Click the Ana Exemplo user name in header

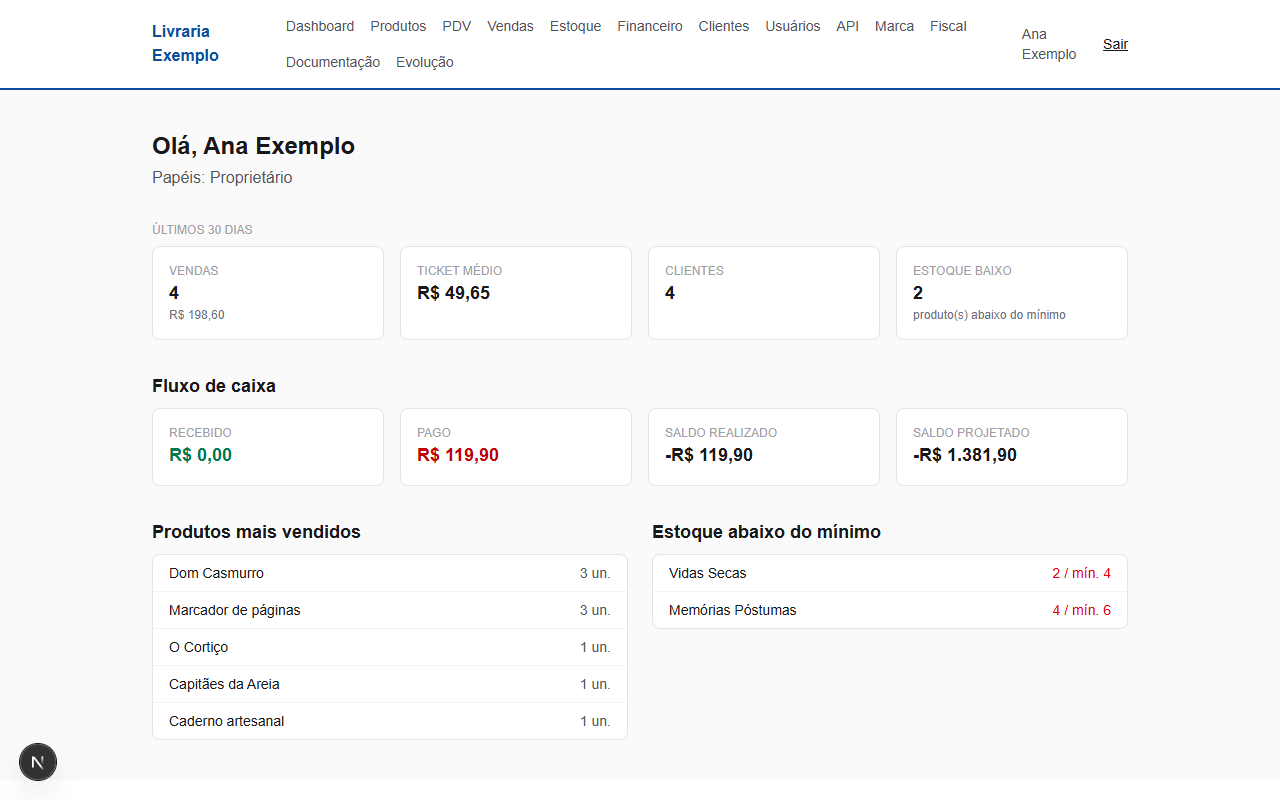tap(1049, 44)
